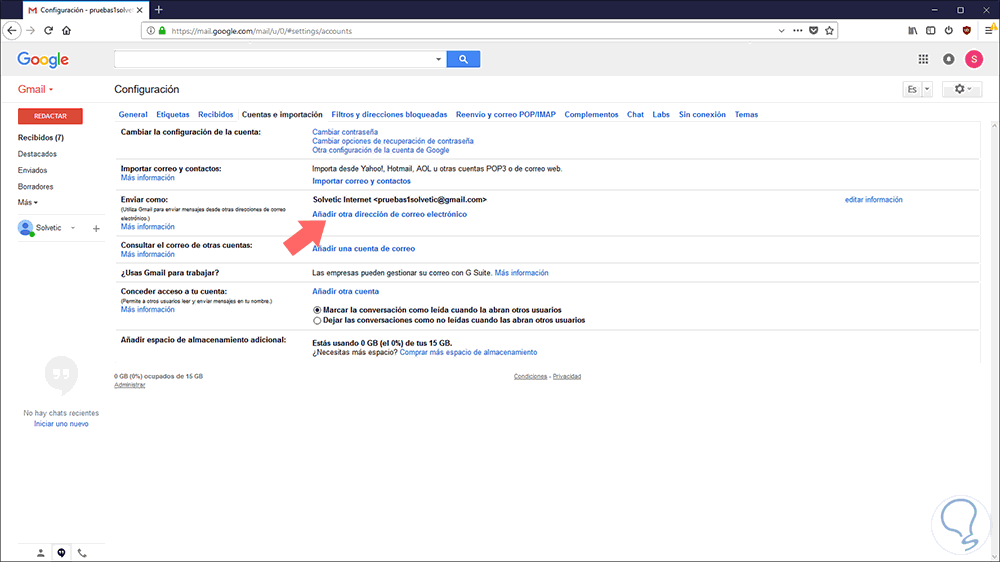Switch to the Temas settings tab
The height and width of the screenshot is (562, 1000).
click(746, 115)
